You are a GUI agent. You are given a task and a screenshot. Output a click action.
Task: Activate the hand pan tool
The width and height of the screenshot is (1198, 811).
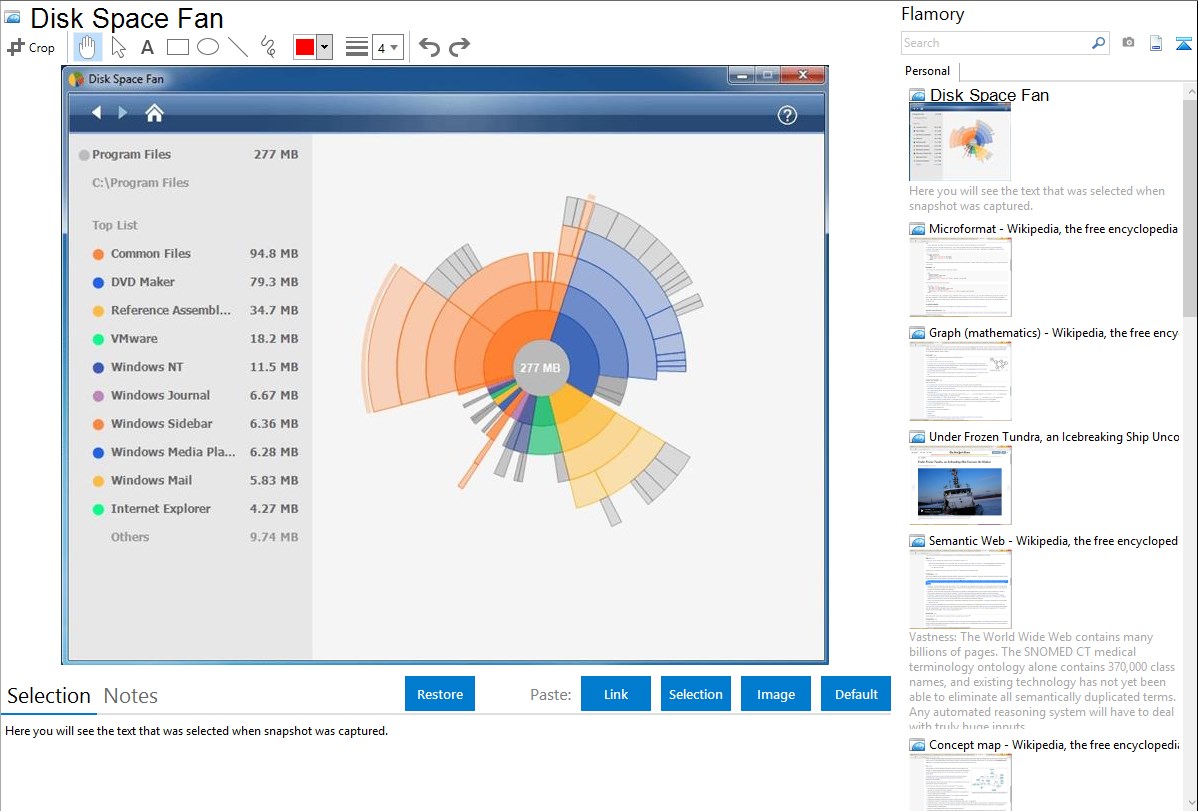pos(87,47)
